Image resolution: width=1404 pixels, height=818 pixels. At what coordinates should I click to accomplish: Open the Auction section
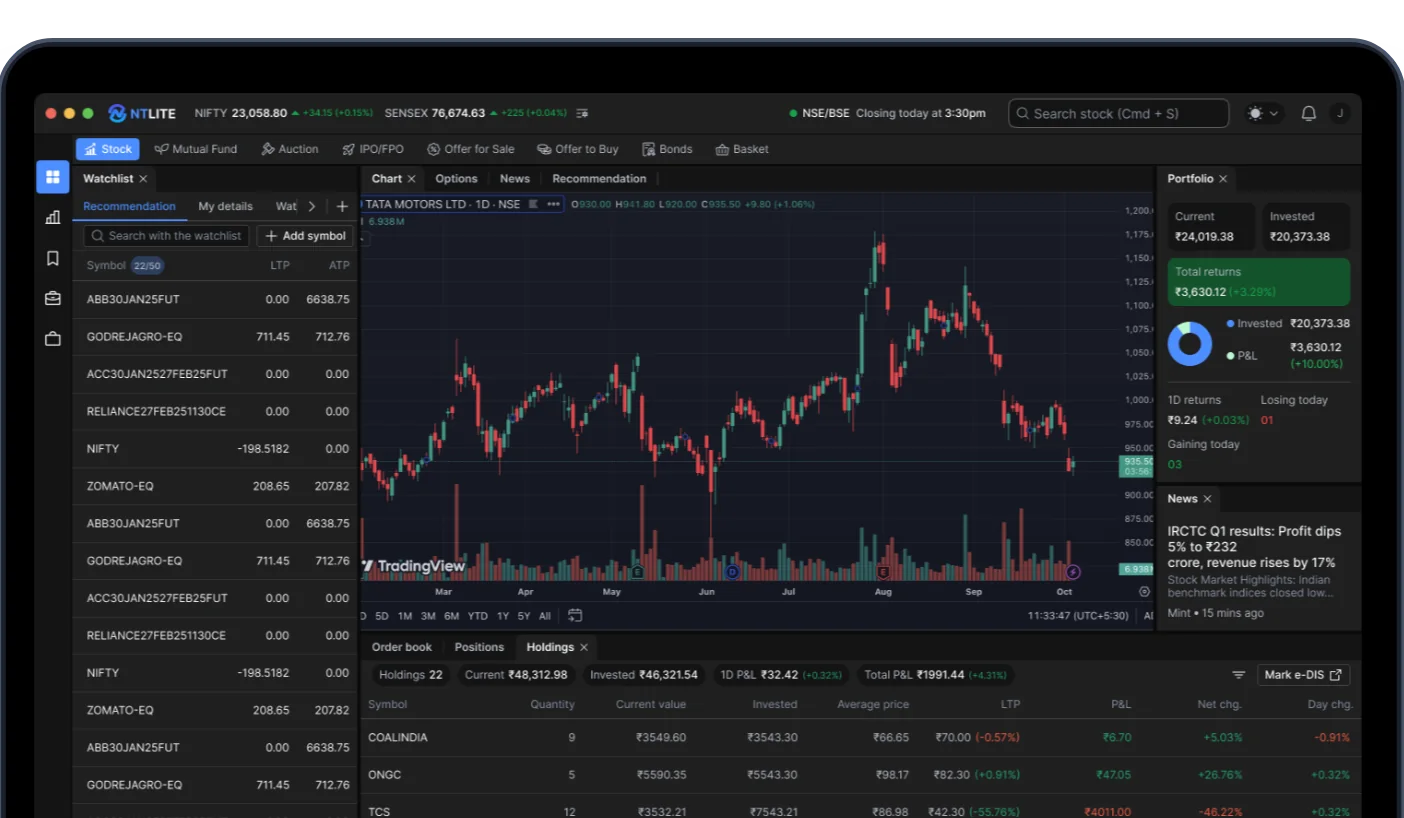[290, 149]
